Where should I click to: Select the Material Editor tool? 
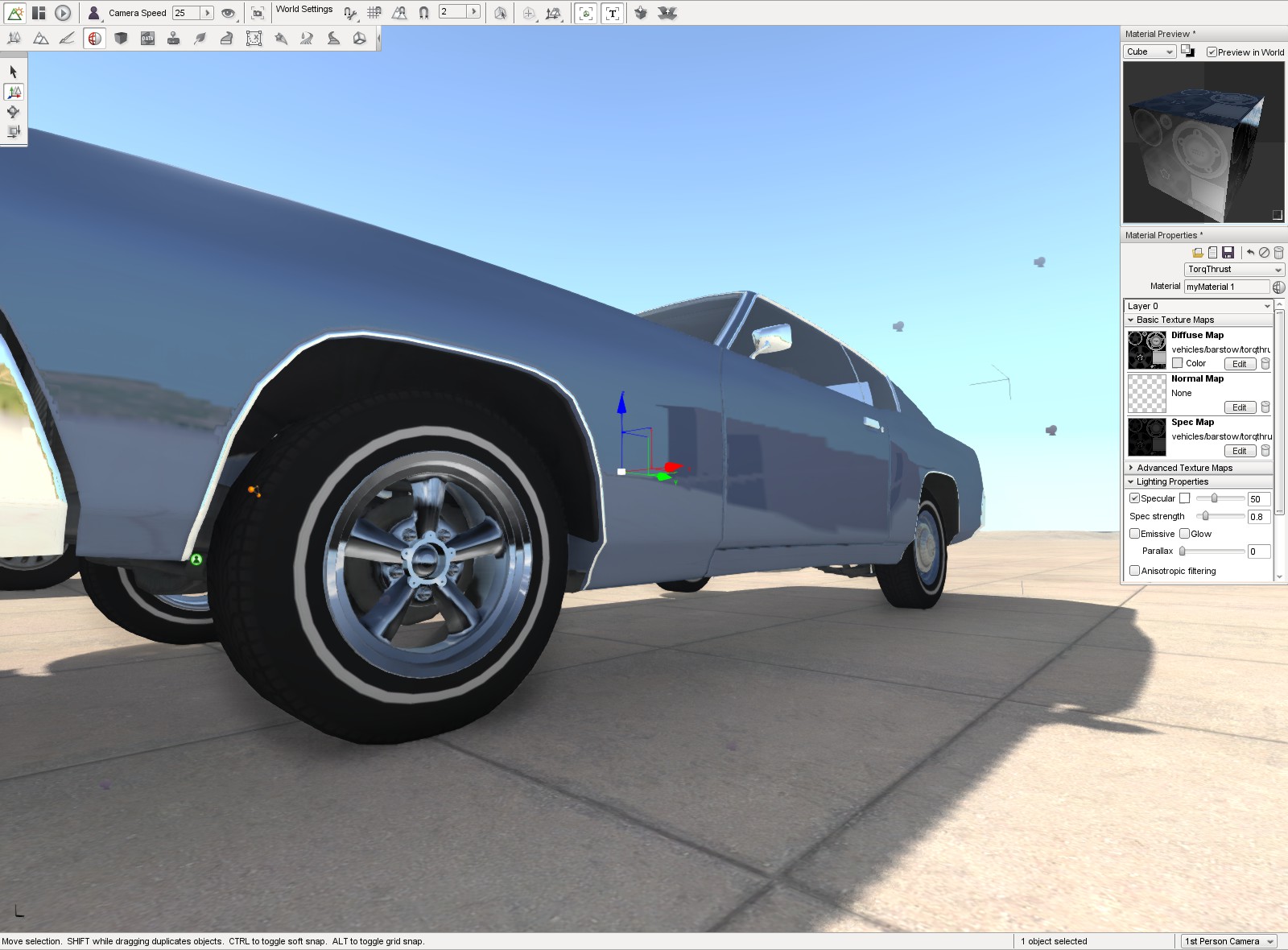pos(95,38)
